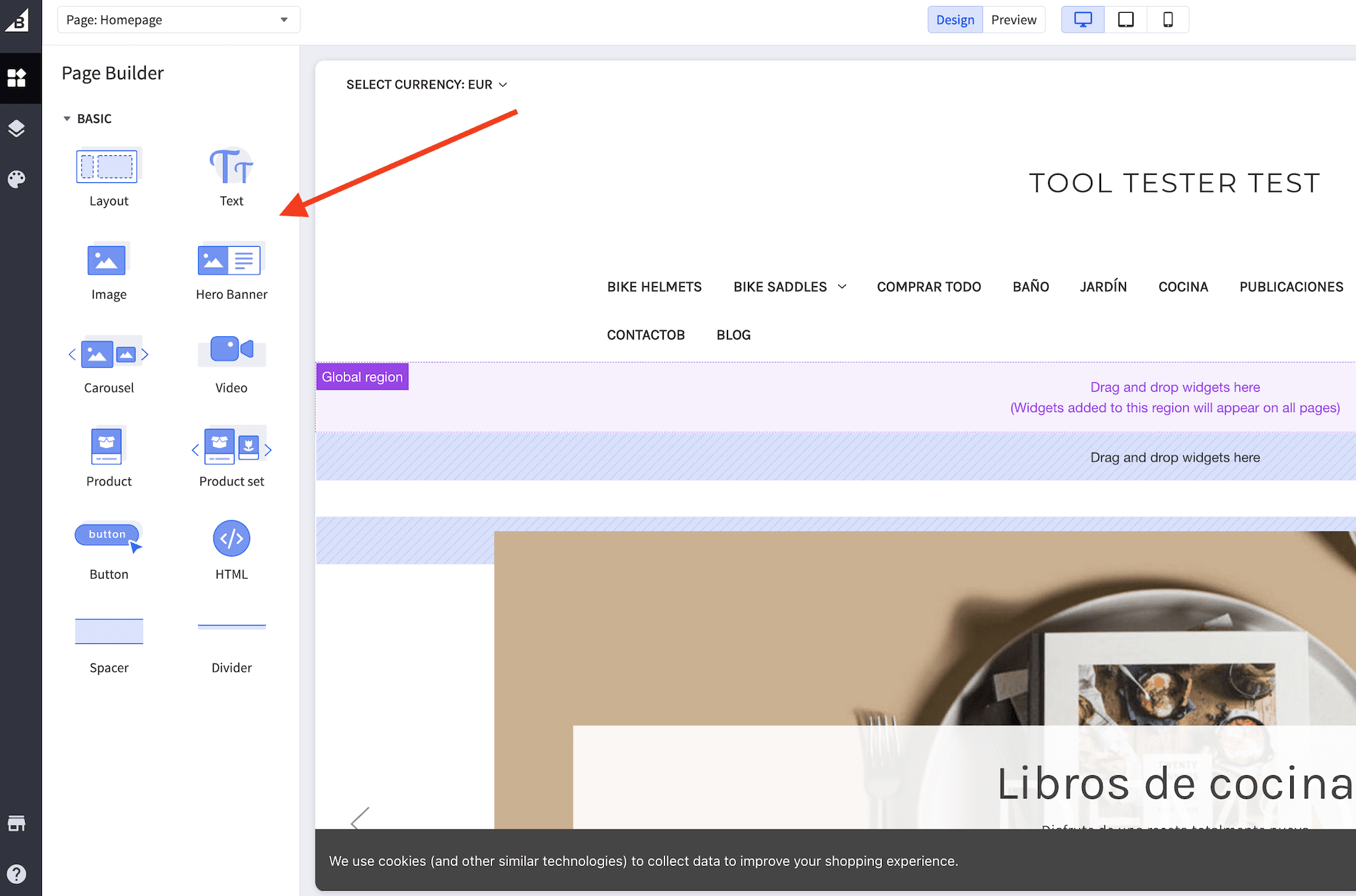Click the cookbook carousel image
The image size is (1356, 896).
tap(925, 680)
